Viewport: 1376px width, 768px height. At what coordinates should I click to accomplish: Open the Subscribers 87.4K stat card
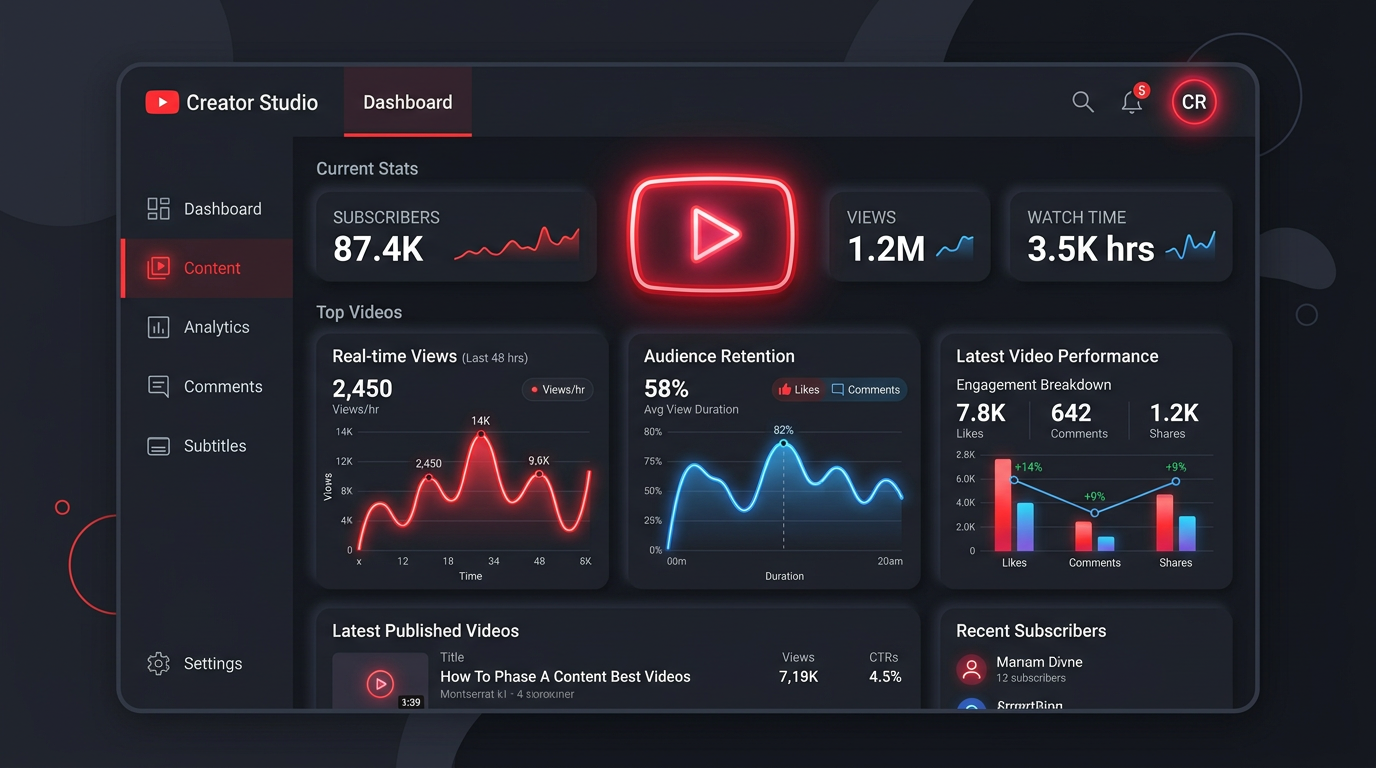[456, 236]
